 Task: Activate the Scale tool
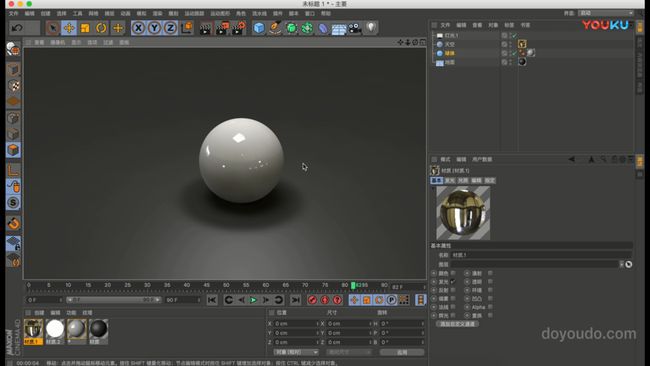coord(85,28)
